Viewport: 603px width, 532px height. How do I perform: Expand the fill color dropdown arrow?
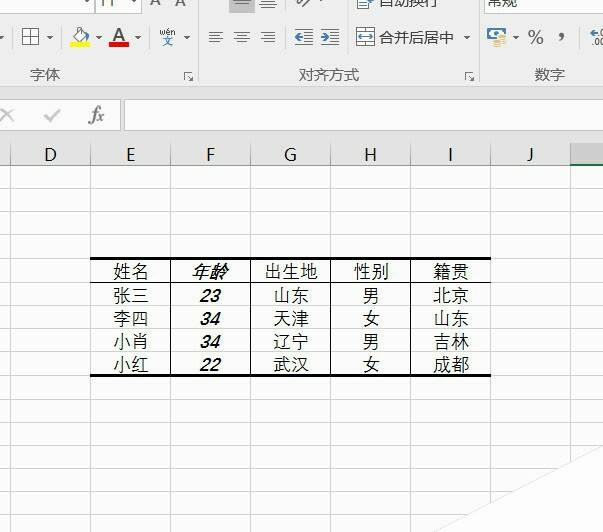point(99,37)
